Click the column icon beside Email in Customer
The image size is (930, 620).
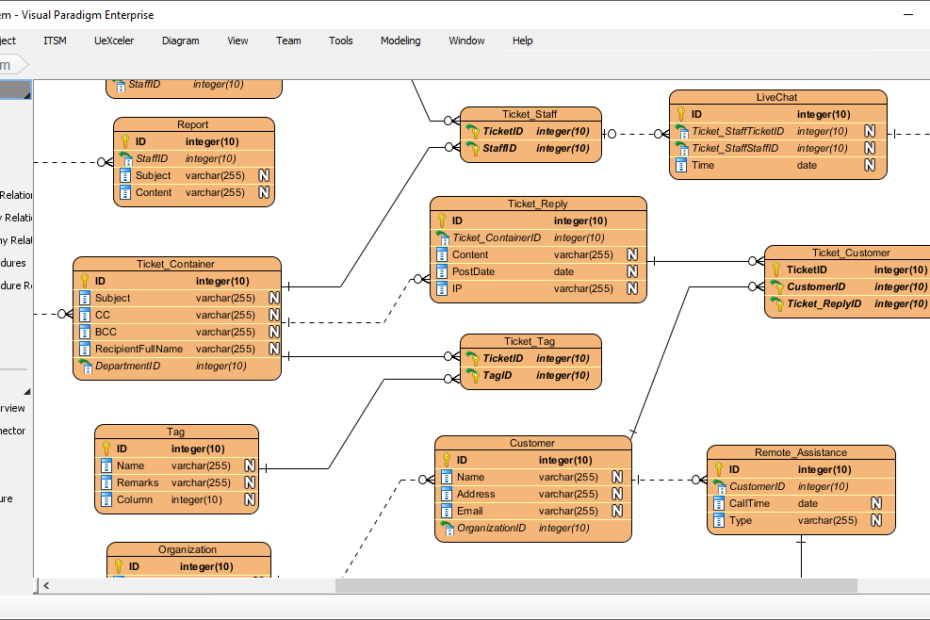click(446, 511)
